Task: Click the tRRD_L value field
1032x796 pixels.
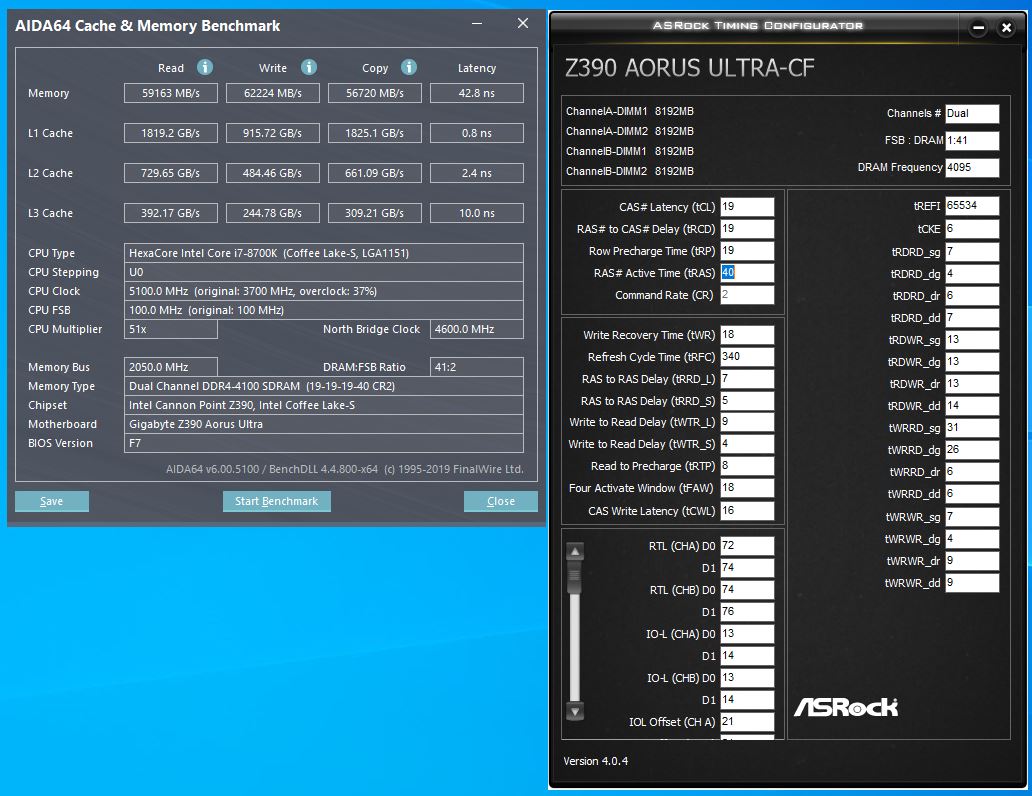Action: [747, 379]
